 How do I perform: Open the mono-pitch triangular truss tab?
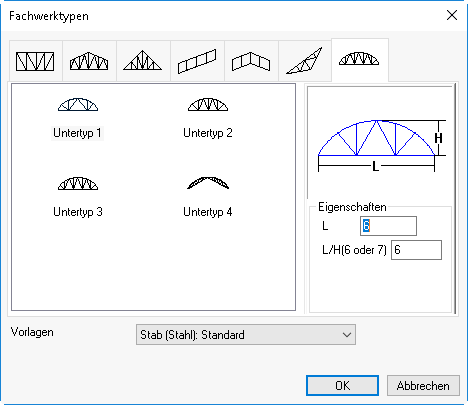[305, 61]
